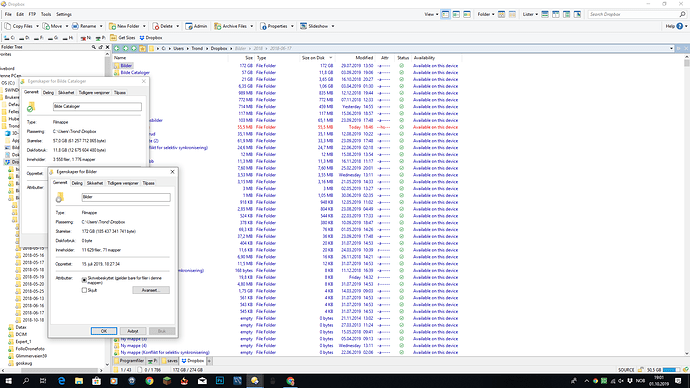
Task: Open the Settings menu
Action: [x=64, y=15]
